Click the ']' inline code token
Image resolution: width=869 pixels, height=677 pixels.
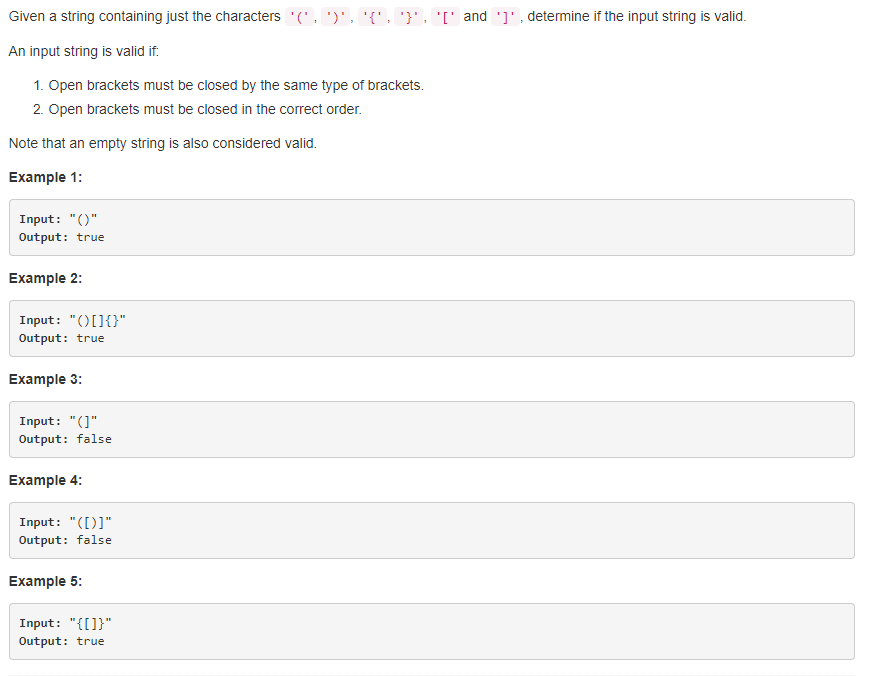tap(505, 17)
